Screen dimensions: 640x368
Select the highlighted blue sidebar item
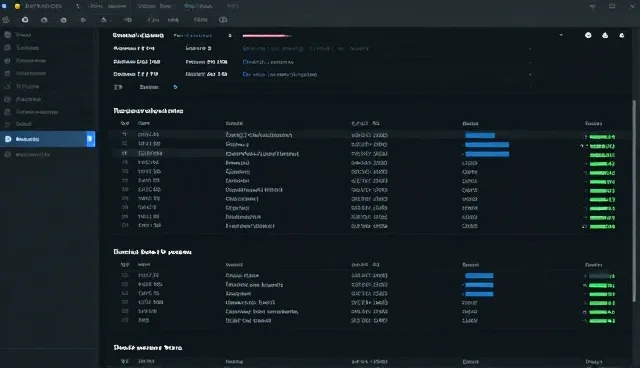48,139
